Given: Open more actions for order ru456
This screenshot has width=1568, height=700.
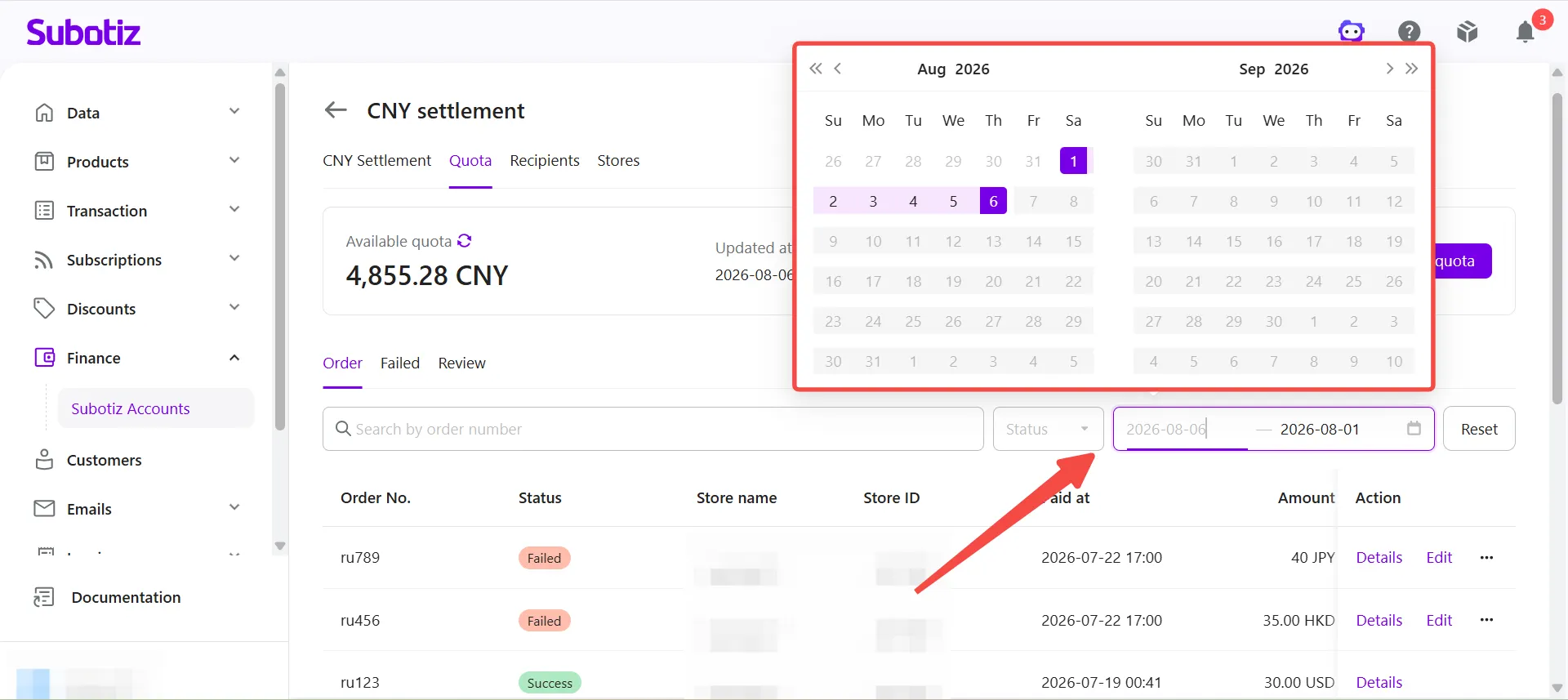Looking at the screenshot, I should point(1486,620).
